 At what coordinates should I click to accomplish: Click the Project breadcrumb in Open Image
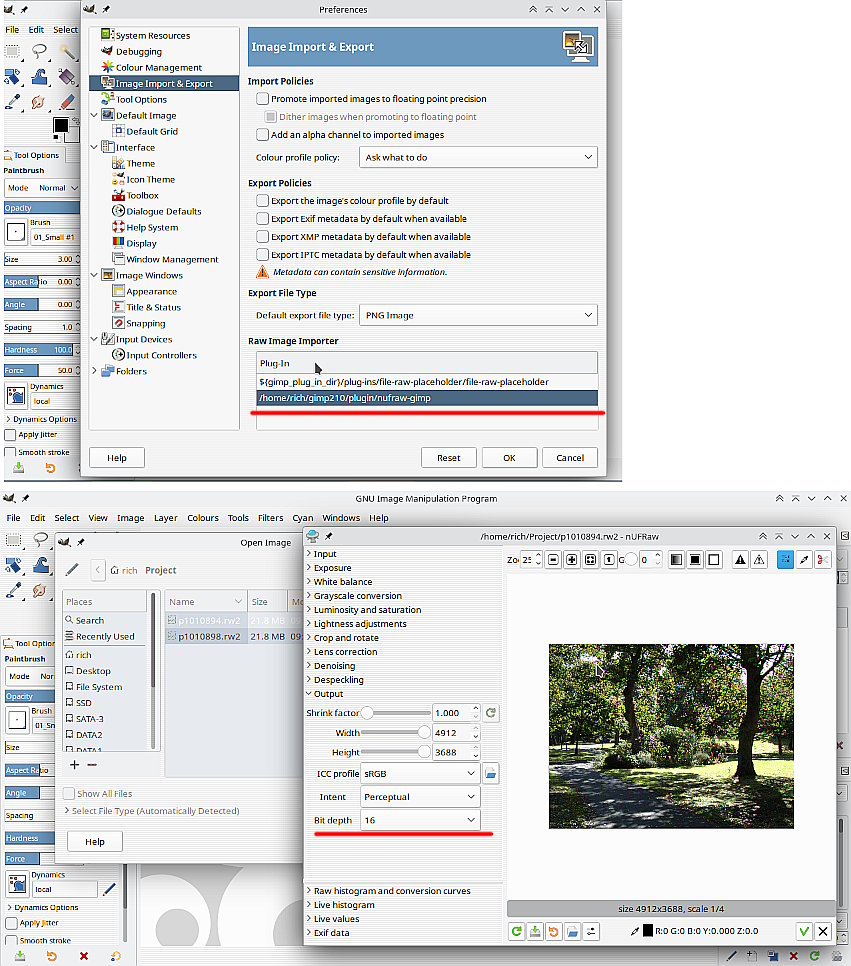pos(161,570)
